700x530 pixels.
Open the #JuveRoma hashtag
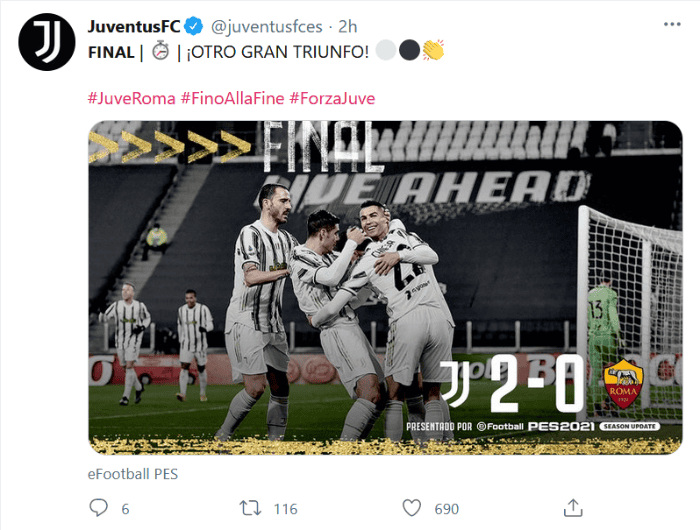(131, 98)
